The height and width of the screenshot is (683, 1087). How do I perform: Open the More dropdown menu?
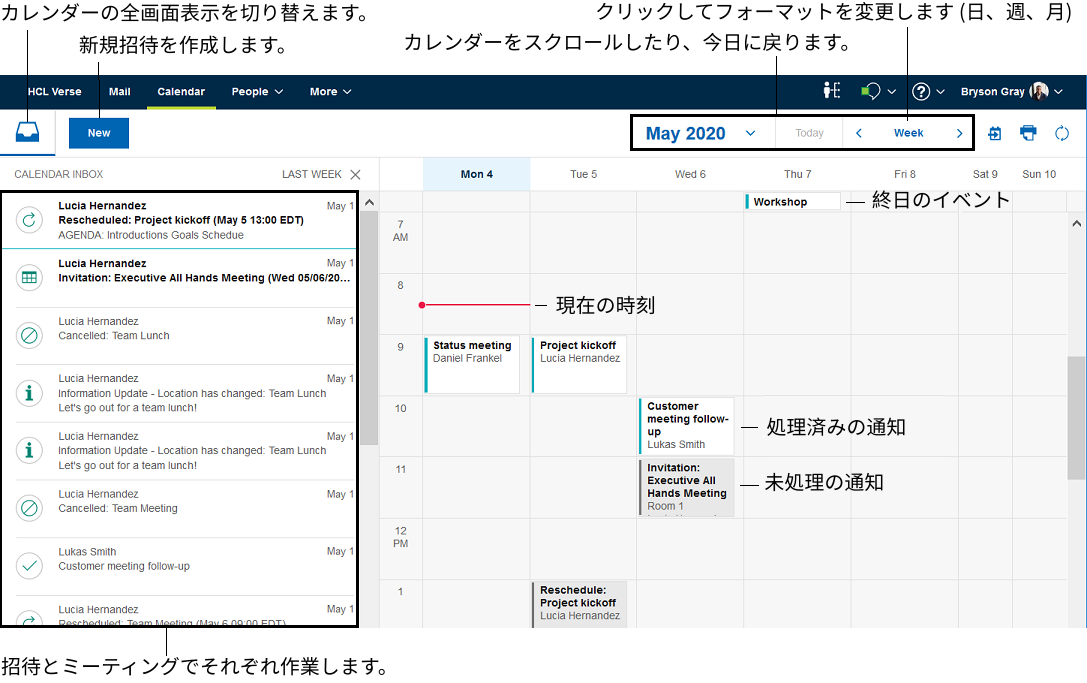330,92
